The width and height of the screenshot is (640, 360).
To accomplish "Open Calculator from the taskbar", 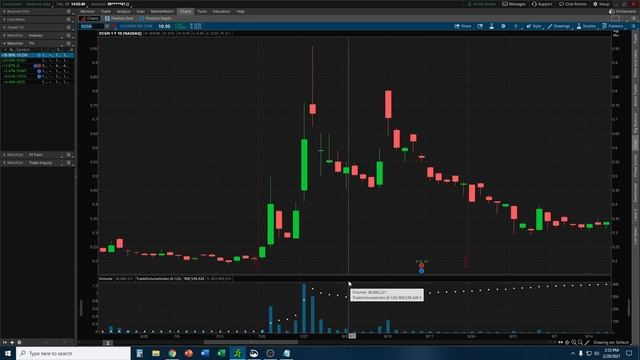I will [139, 353].
